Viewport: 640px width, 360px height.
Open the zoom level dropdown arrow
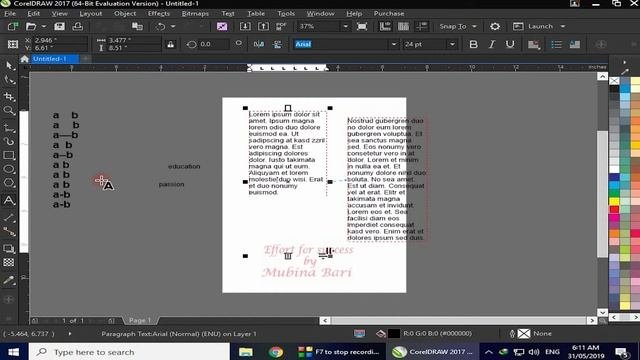[345, 27]
